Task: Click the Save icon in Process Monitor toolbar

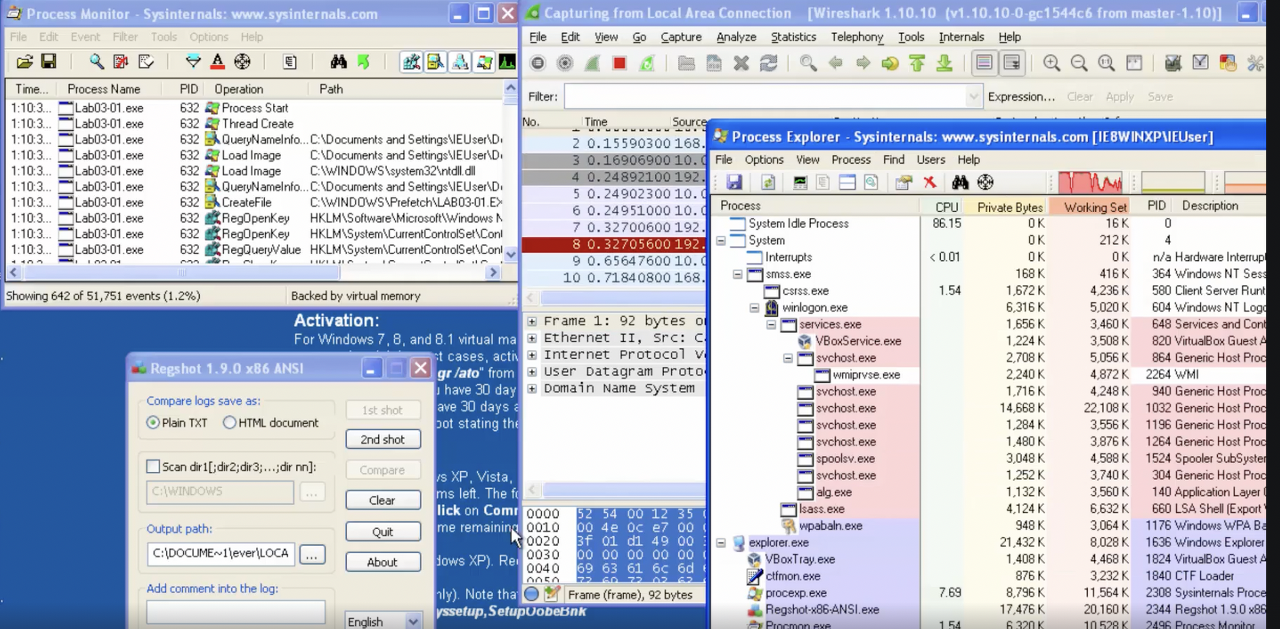Action: point(47,62)
